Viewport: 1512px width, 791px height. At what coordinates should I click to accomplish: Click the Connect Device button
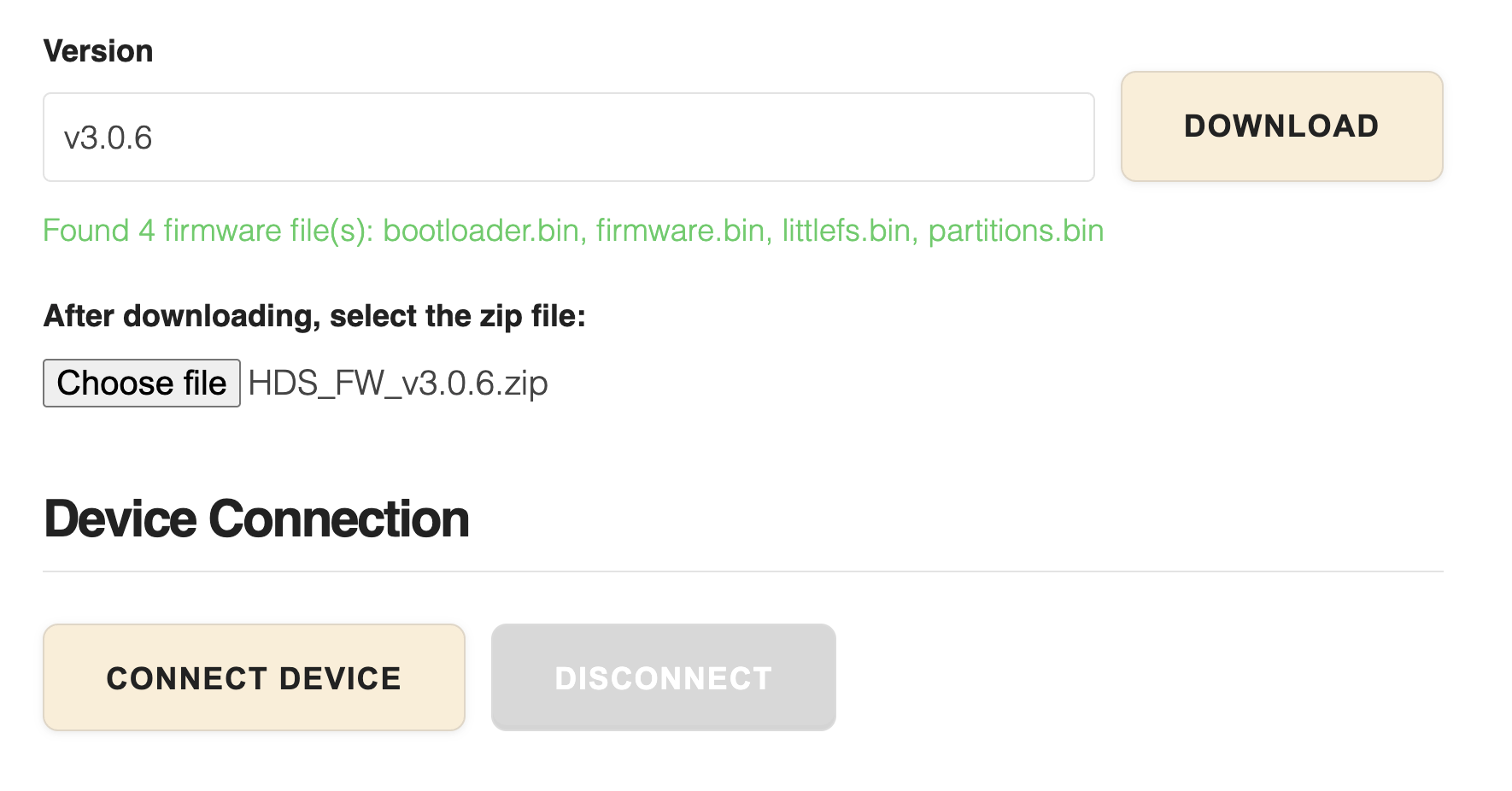tap(254, 677)
